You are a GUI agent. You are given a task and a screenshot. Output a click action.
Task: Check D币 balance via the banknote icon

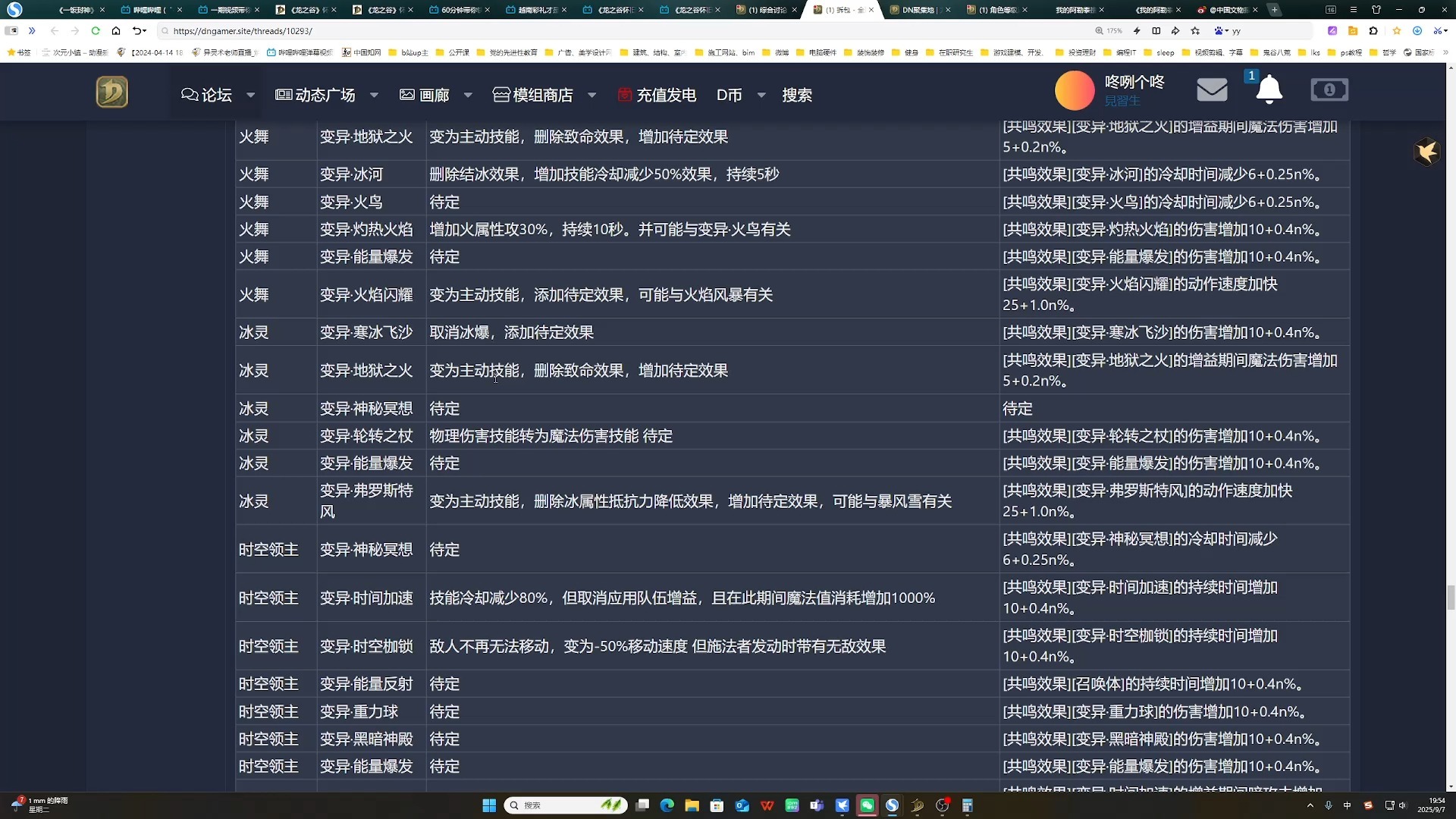tap(1329, 89)
